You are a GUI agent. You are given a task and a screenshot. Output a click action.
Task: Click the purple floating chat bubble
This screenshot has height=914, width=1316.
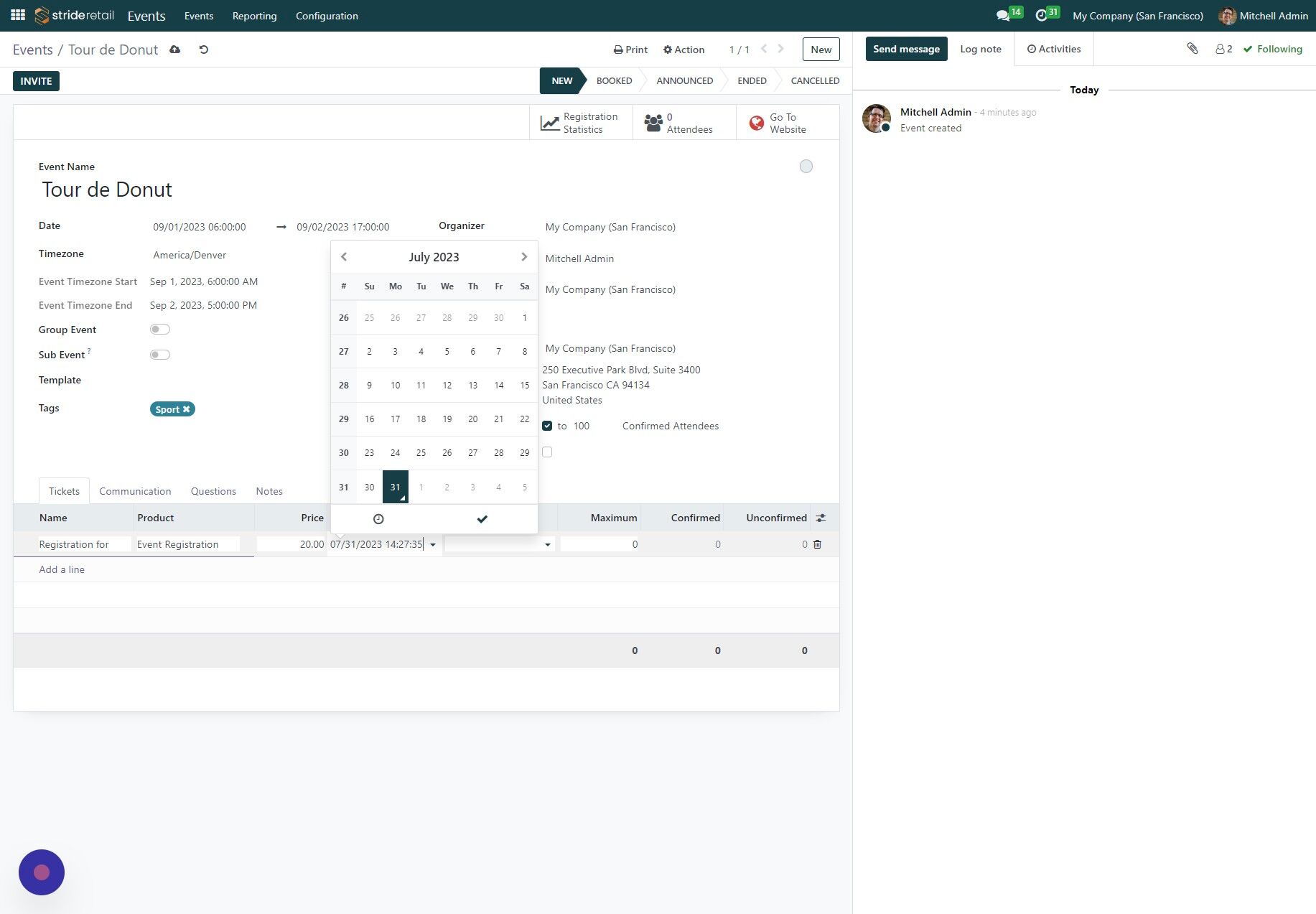(42, 872)
